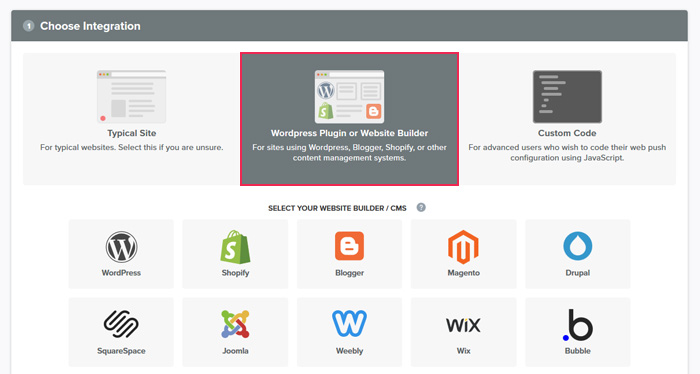This screenshot has width=700, height=374.
Task: Click the Shopify label text
Action: coord(235,273)
